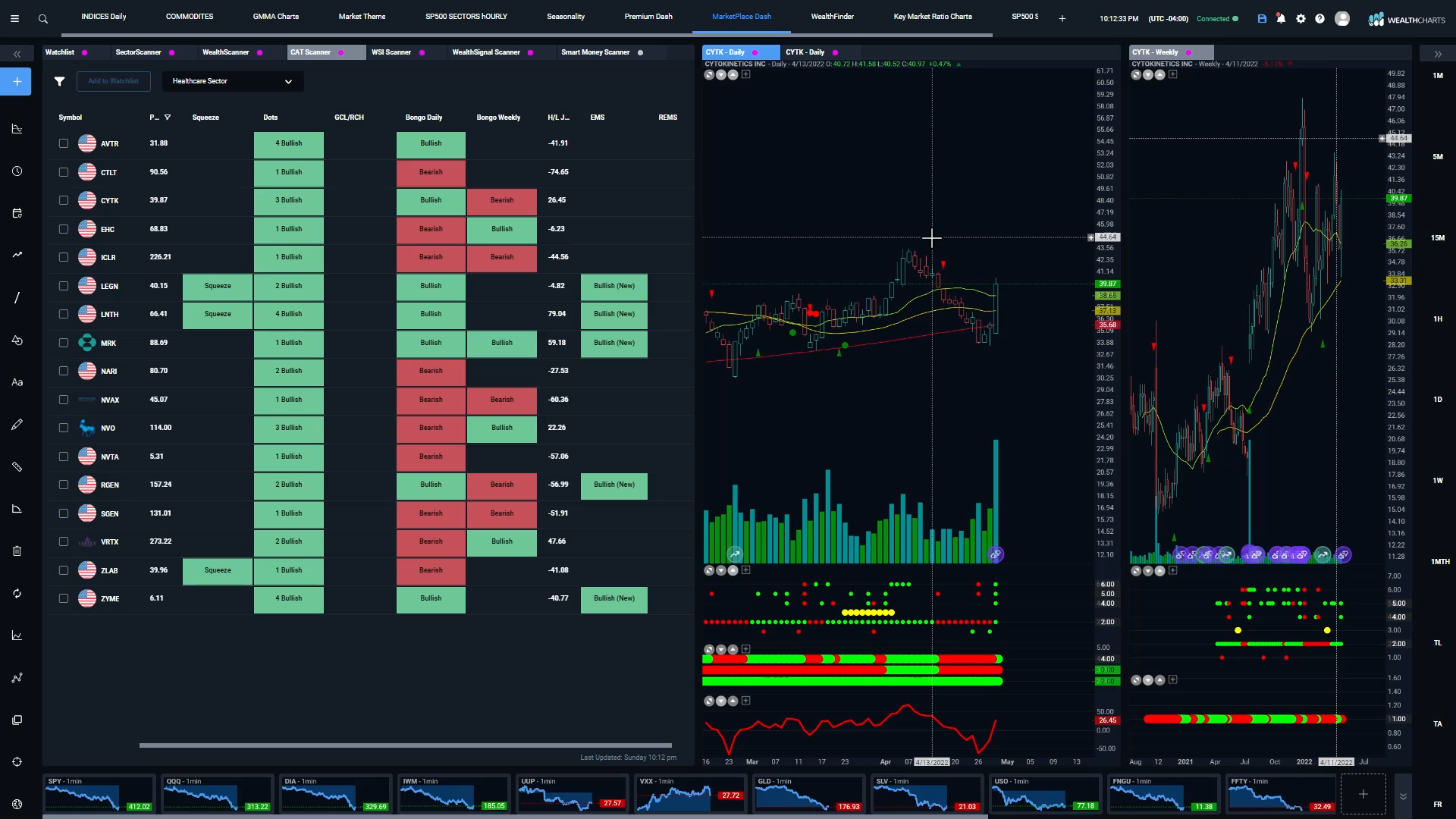Switch to the Seasonality tab
The image size is (1456, 819).
click(x=566, y=17)
